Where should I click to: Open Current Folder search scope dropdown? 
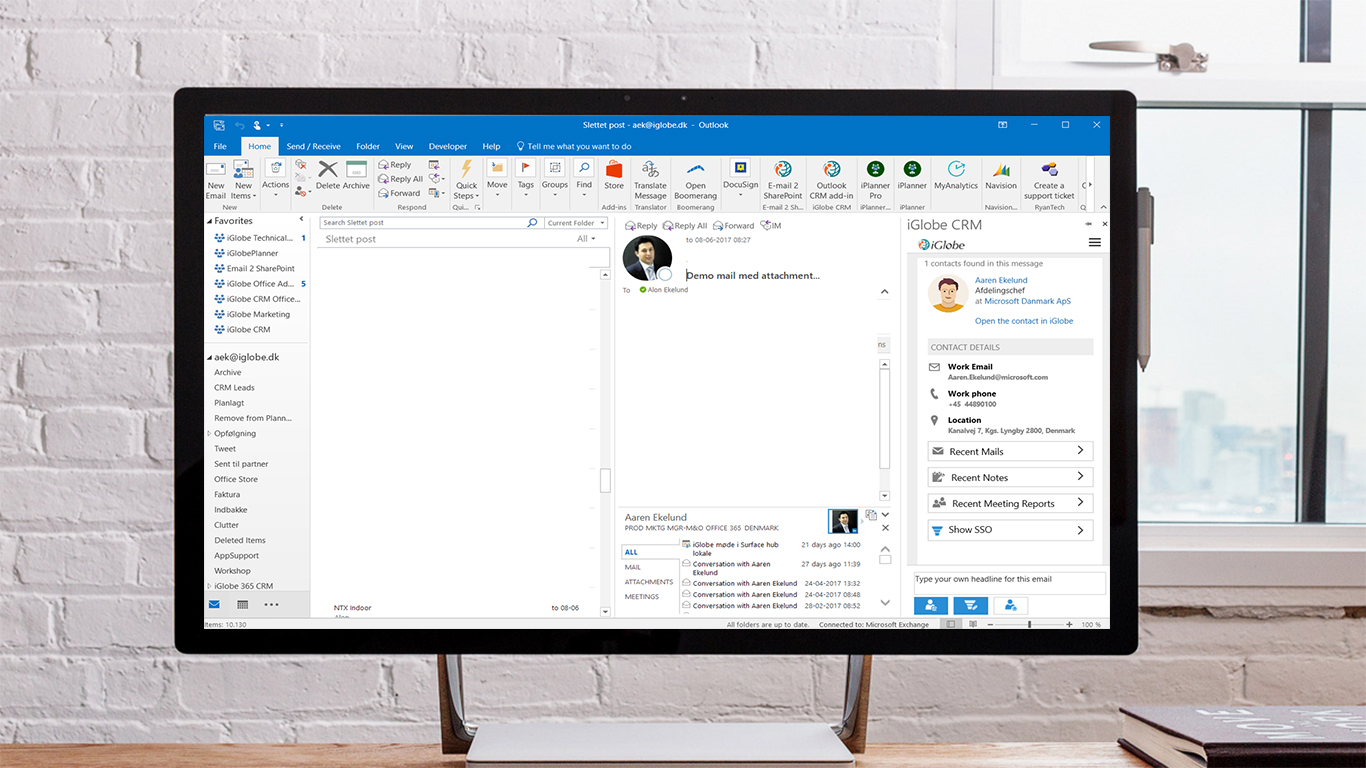[576, 223]
